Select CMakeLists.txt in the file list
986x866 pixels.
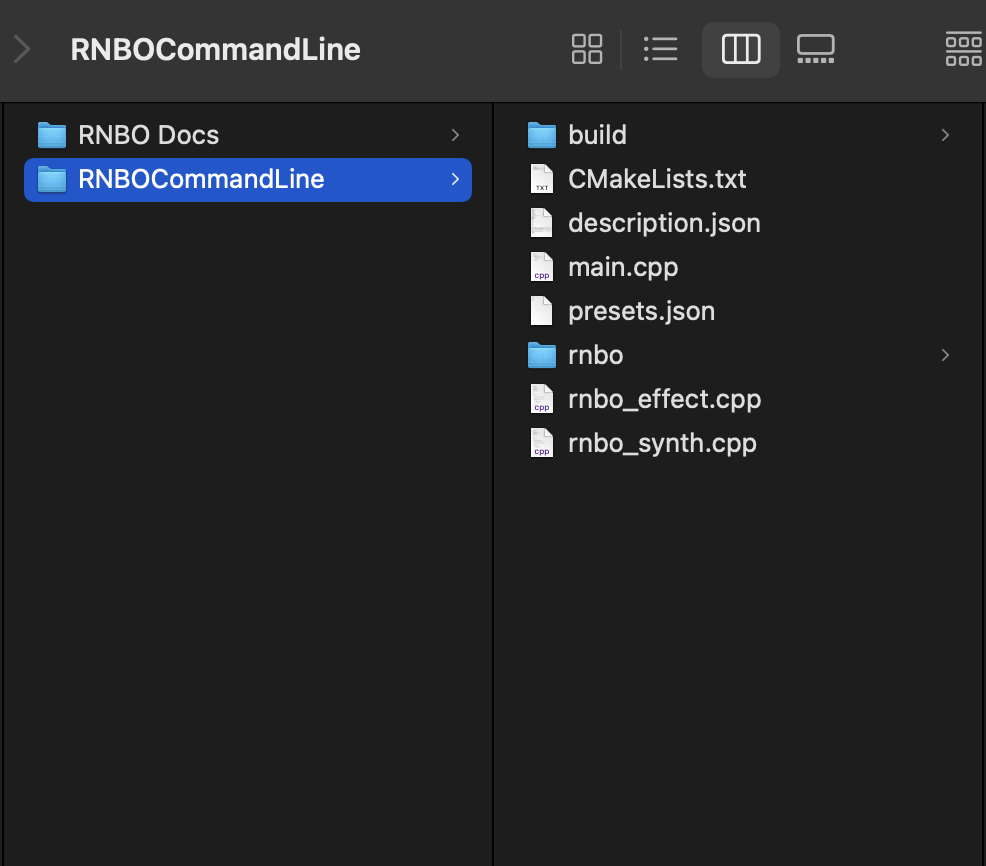[657, 178]
